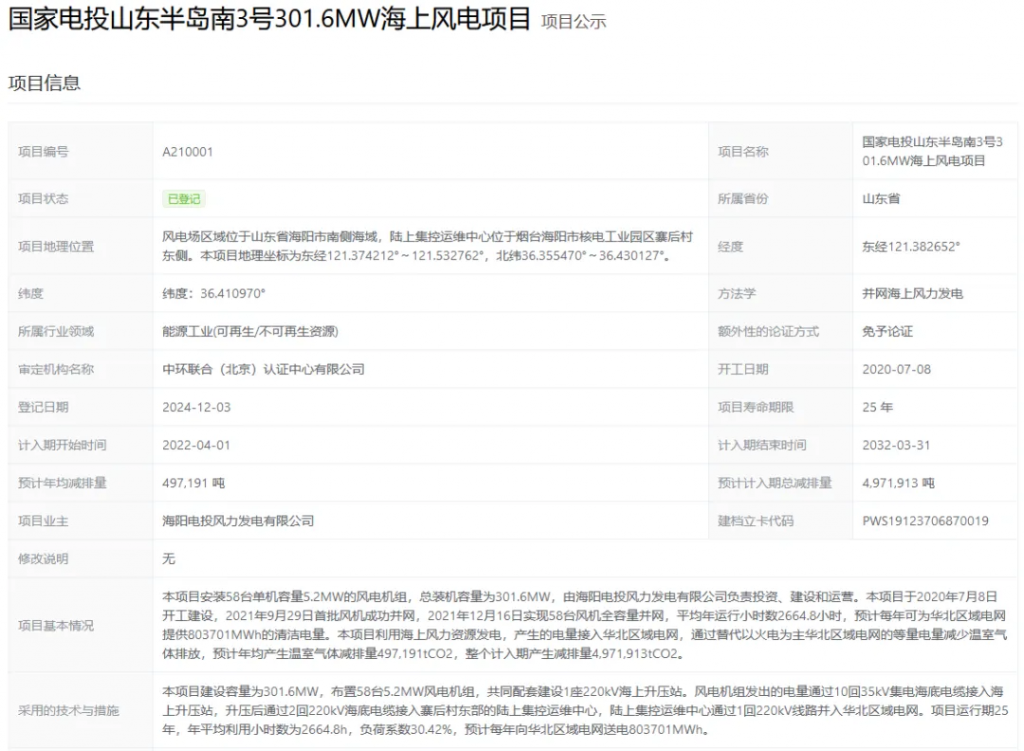
Task: Click the 25 年 project lifetime value
Action: (877, 407)
